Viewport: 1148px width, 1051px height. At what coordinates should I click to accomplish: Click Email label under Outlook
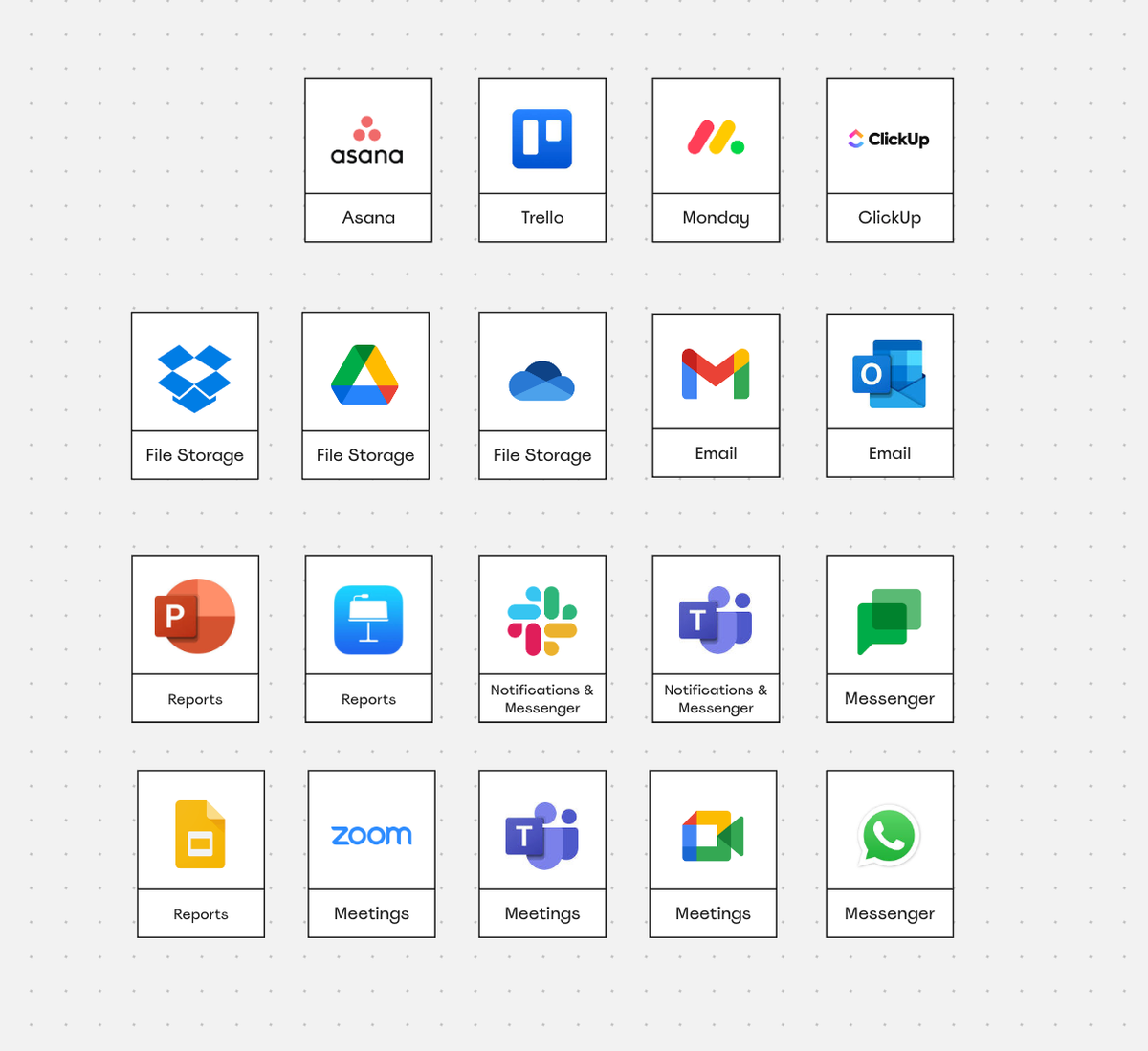890,453
